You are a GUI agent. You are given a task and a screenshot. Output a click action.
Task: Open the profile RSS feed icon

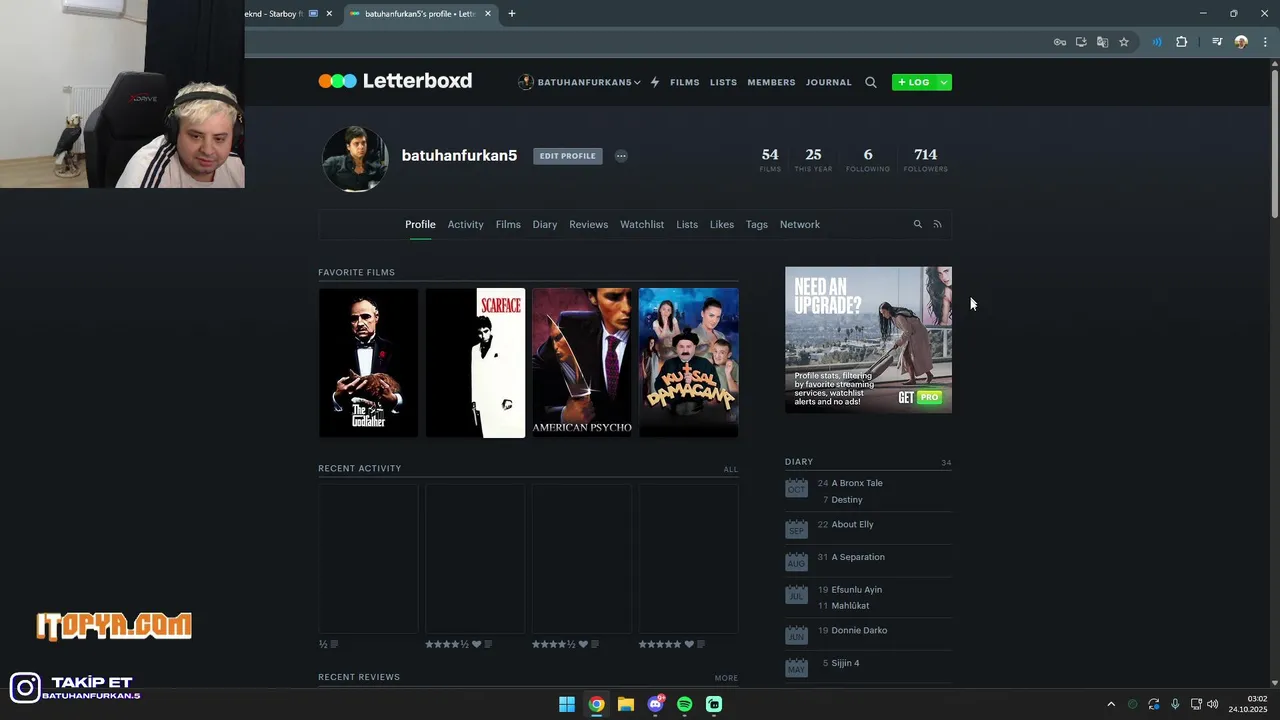[x=937, y=224]
